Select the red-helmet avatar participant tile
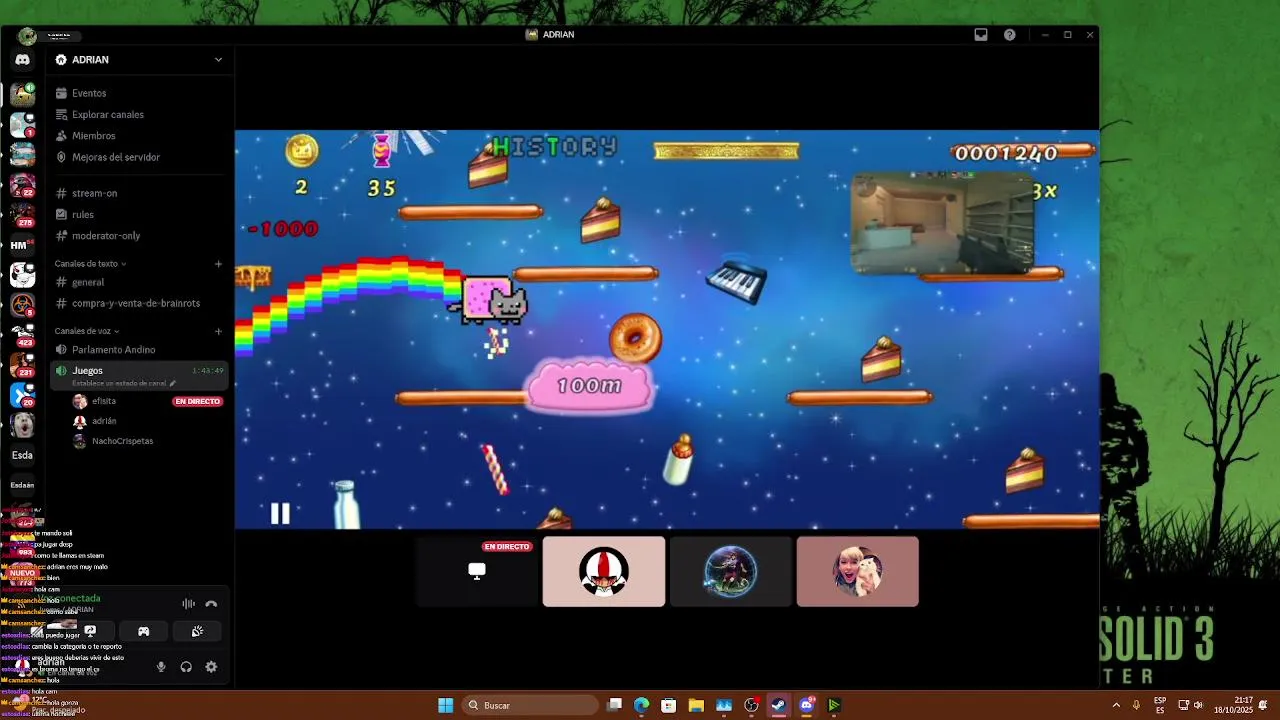1280x720 pixels. point(604,571)
